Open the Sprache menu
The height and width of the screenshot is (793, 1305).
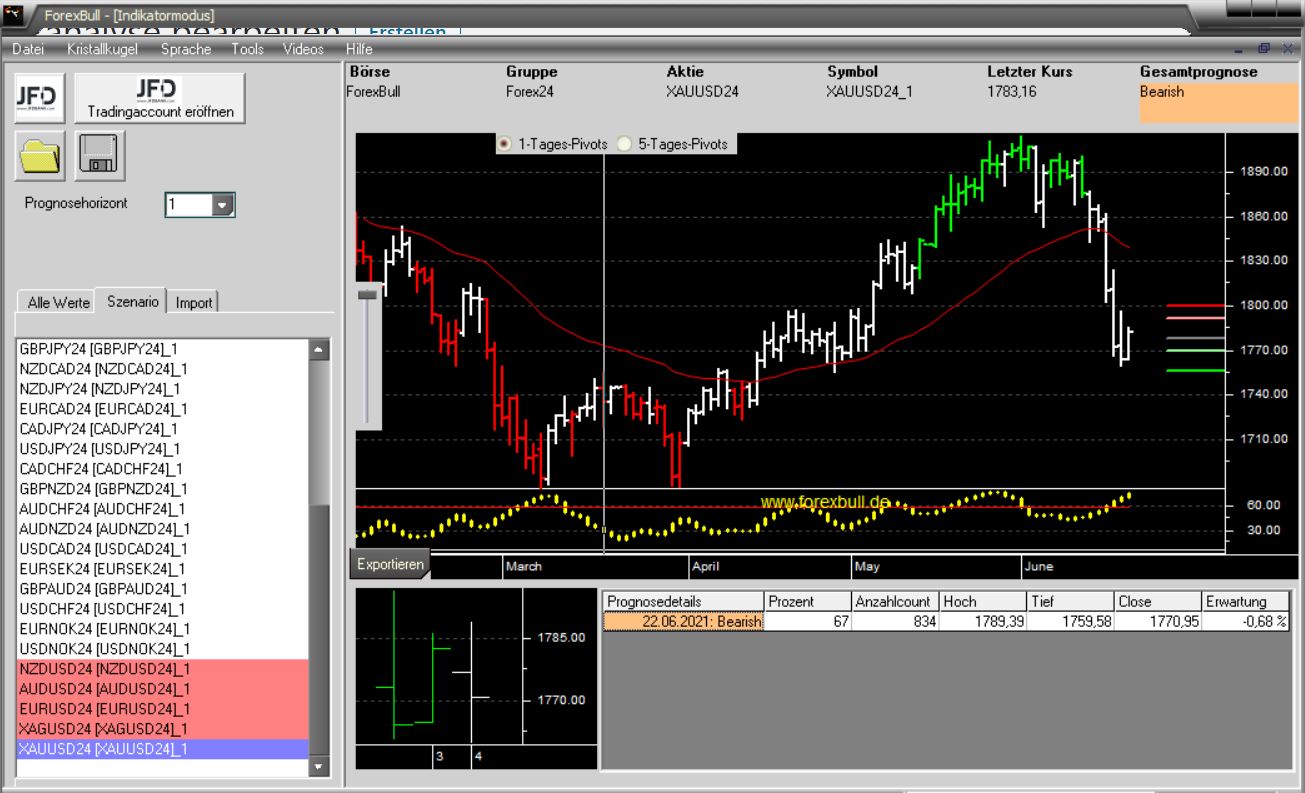click(x=187, y=47)
